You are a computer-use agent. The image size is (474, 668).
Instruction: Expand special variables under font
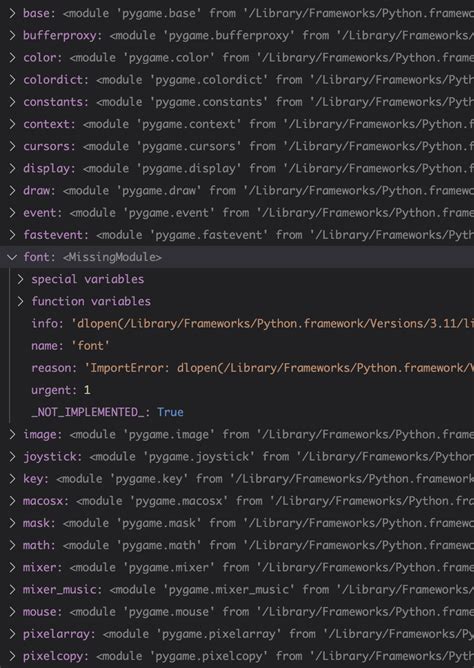tap(20, 279)
